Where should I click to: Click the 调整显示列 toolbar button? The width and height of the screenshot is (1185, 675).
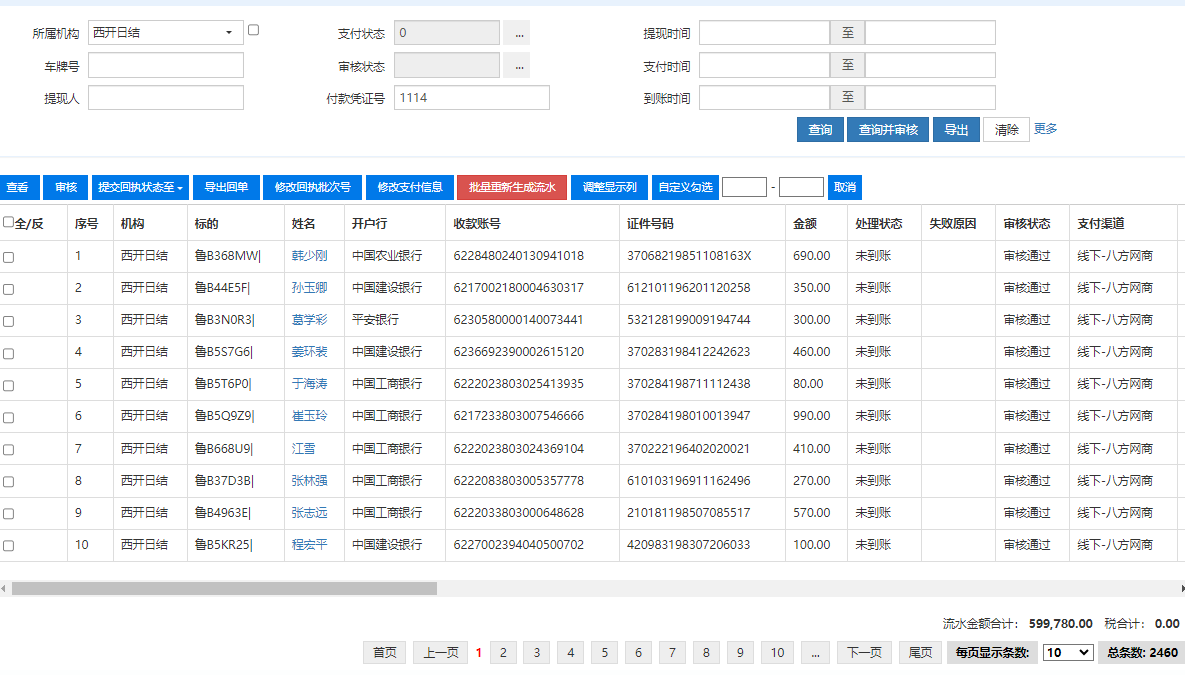(610, 187)
